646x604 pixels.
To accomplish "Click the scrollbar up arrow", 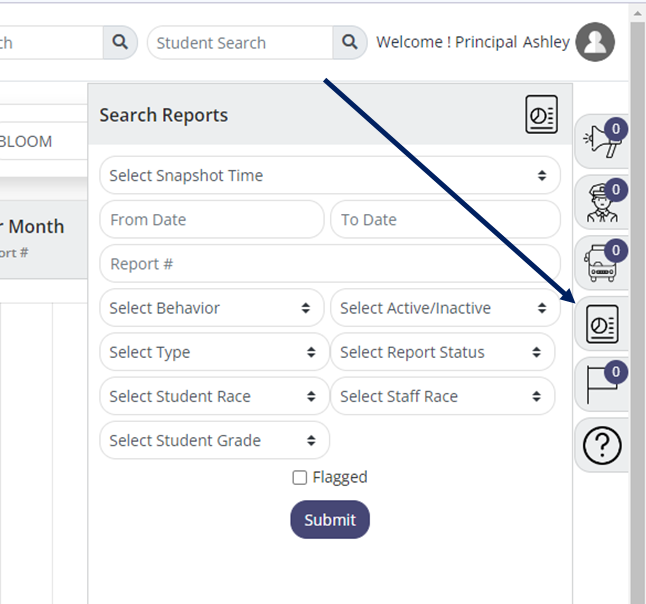I will [637, 14].
